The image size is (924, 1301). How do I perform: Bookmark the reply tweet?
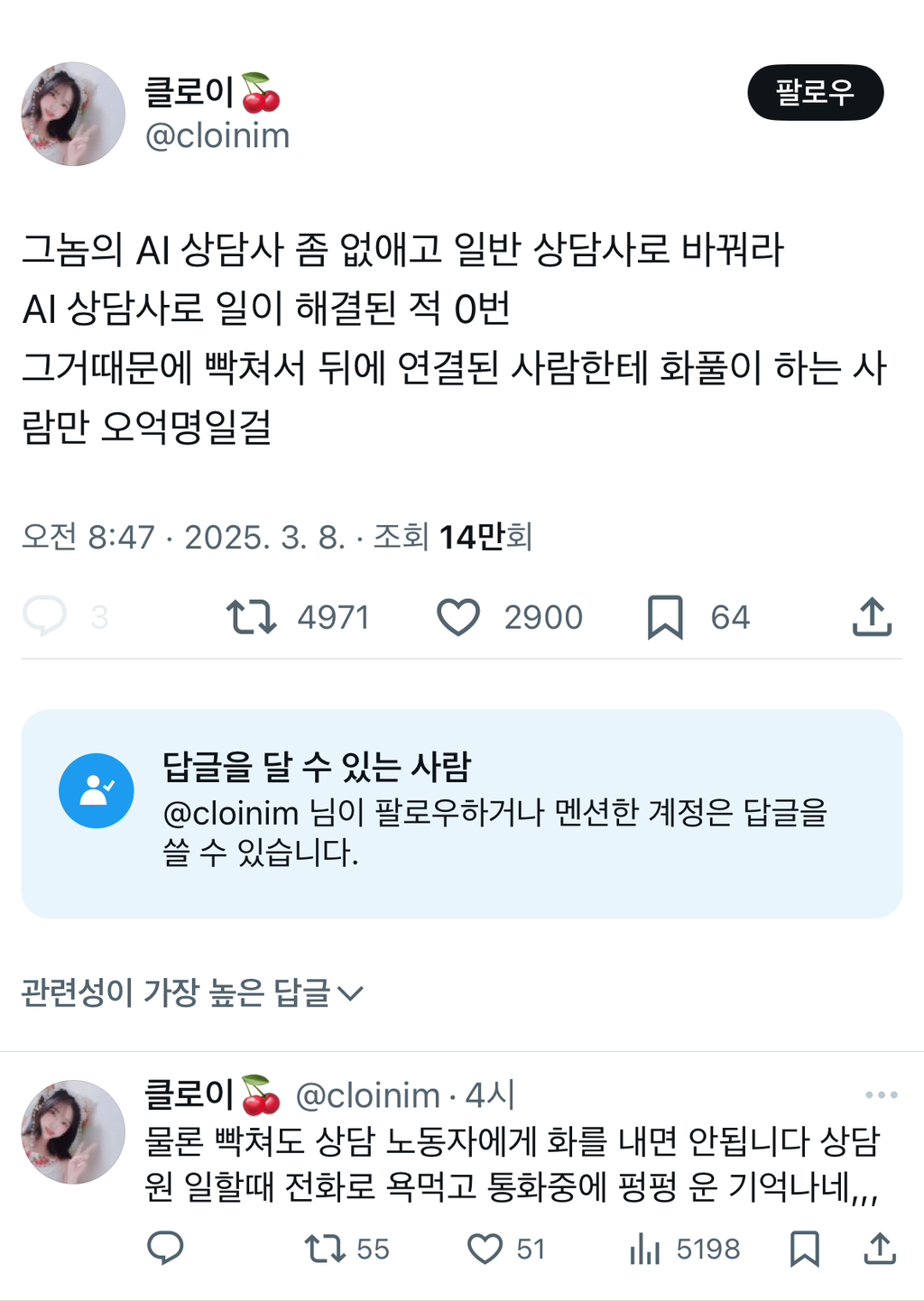[x=804, y=1249]
